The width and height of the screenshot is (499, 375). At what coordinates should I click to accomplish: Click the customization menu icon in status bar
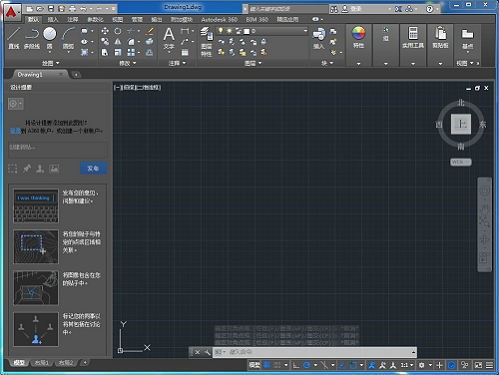(489, 365)
